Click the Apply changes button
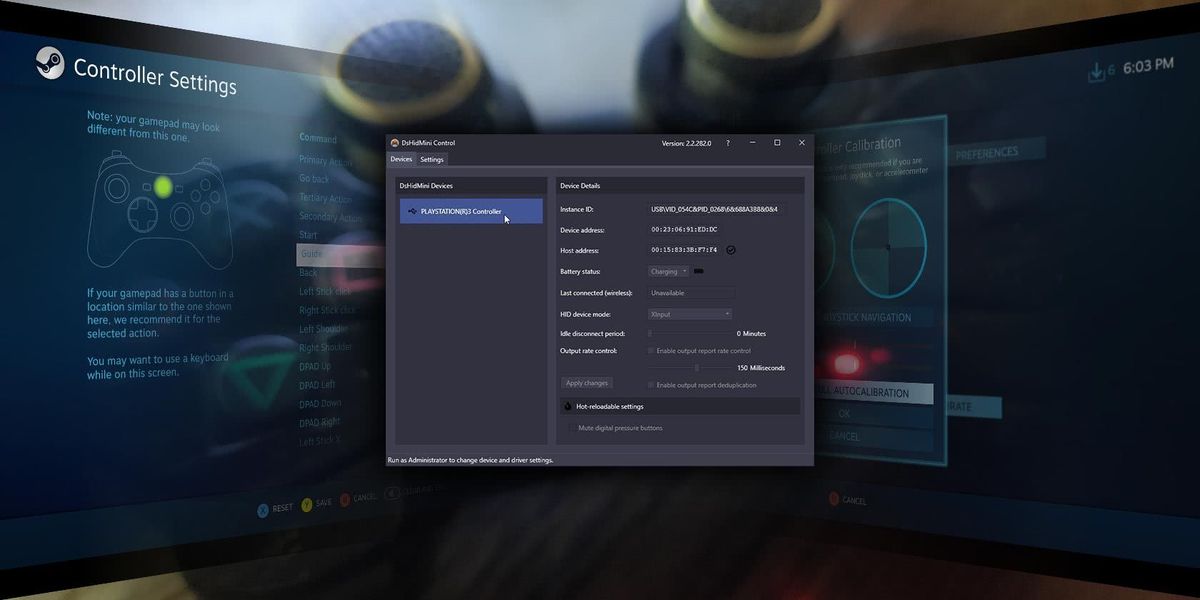The image size is (1200, 600). point(587,383)
